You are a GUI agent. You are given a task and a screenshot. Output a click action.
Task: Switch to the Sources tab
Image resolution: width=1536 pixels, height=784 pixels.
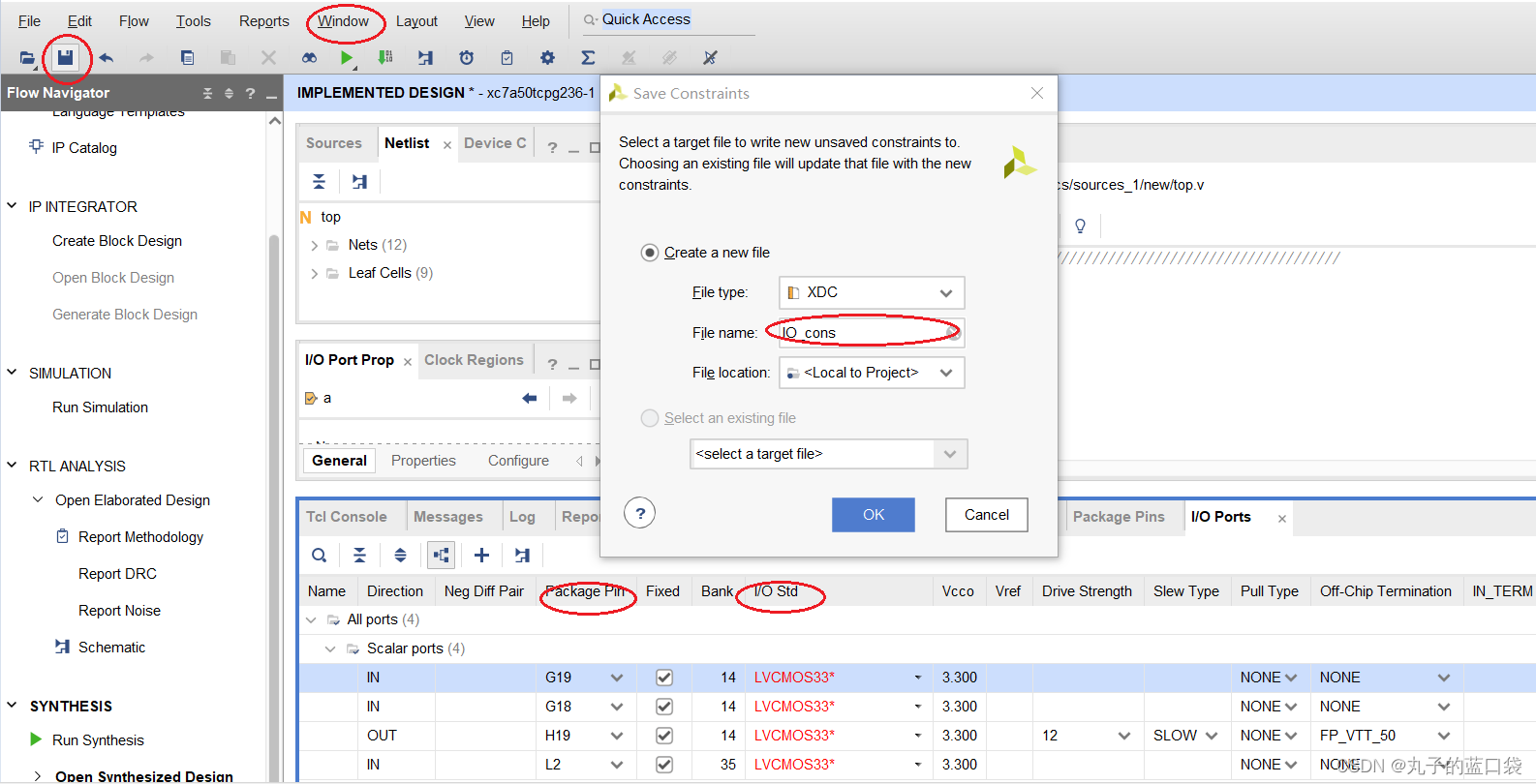point(333,143)
